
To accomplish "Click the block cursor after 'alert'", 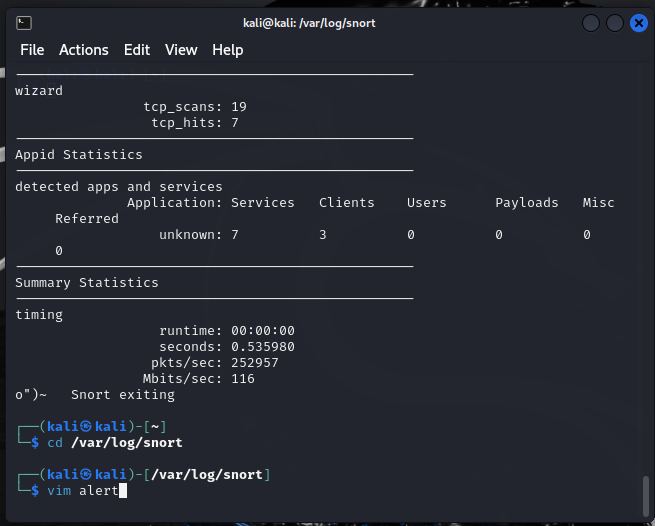I will click(x=123, y=490).
